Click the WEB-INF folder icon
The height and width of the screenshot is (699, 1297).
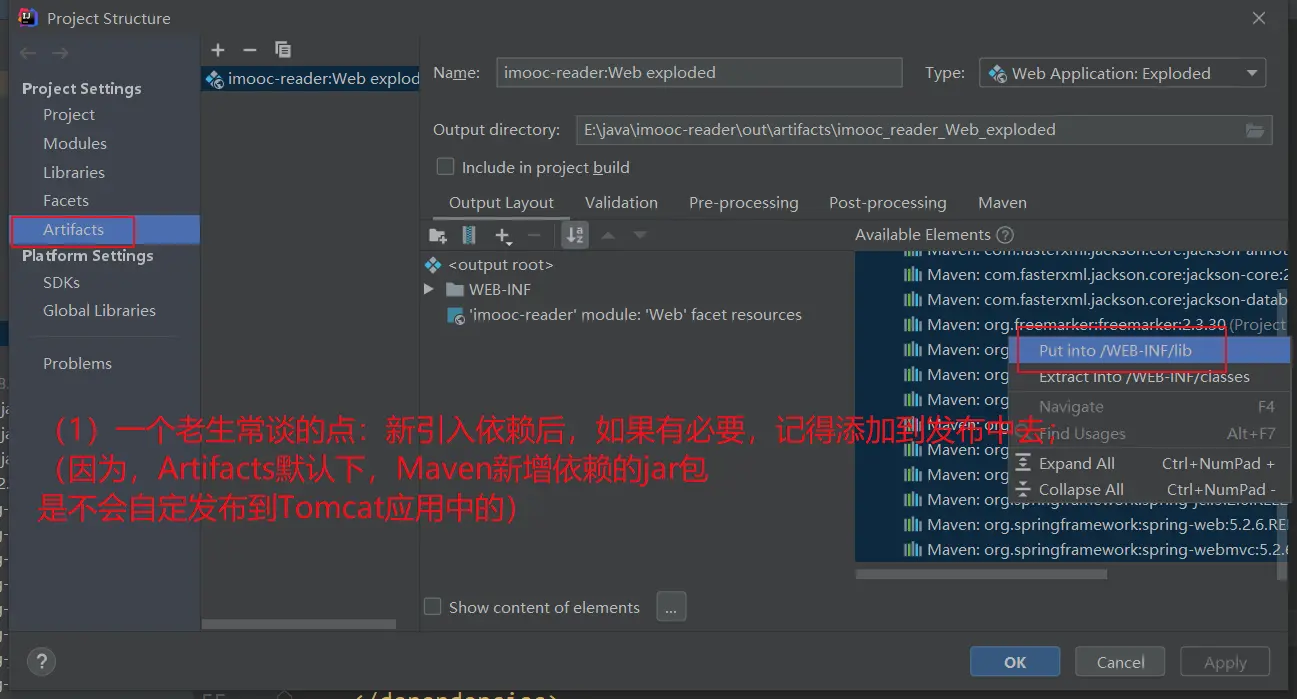pyautogui.click(x=455, y=290)
